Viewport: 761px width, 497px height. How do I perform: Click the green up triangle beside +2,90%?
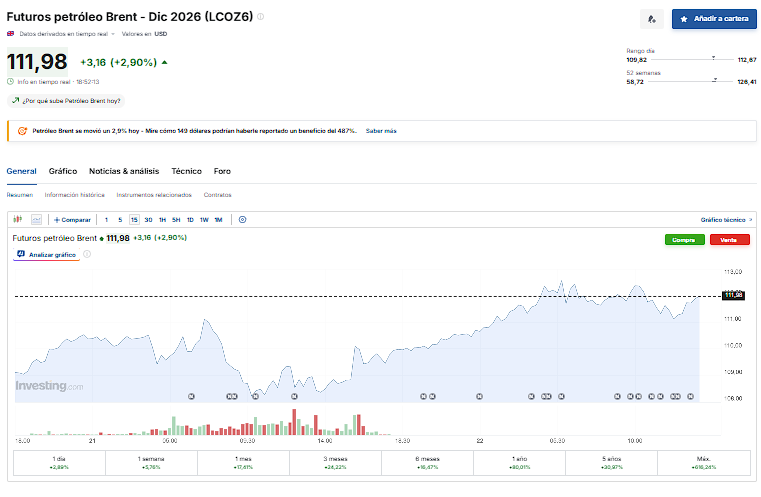(x=165, y=62)
